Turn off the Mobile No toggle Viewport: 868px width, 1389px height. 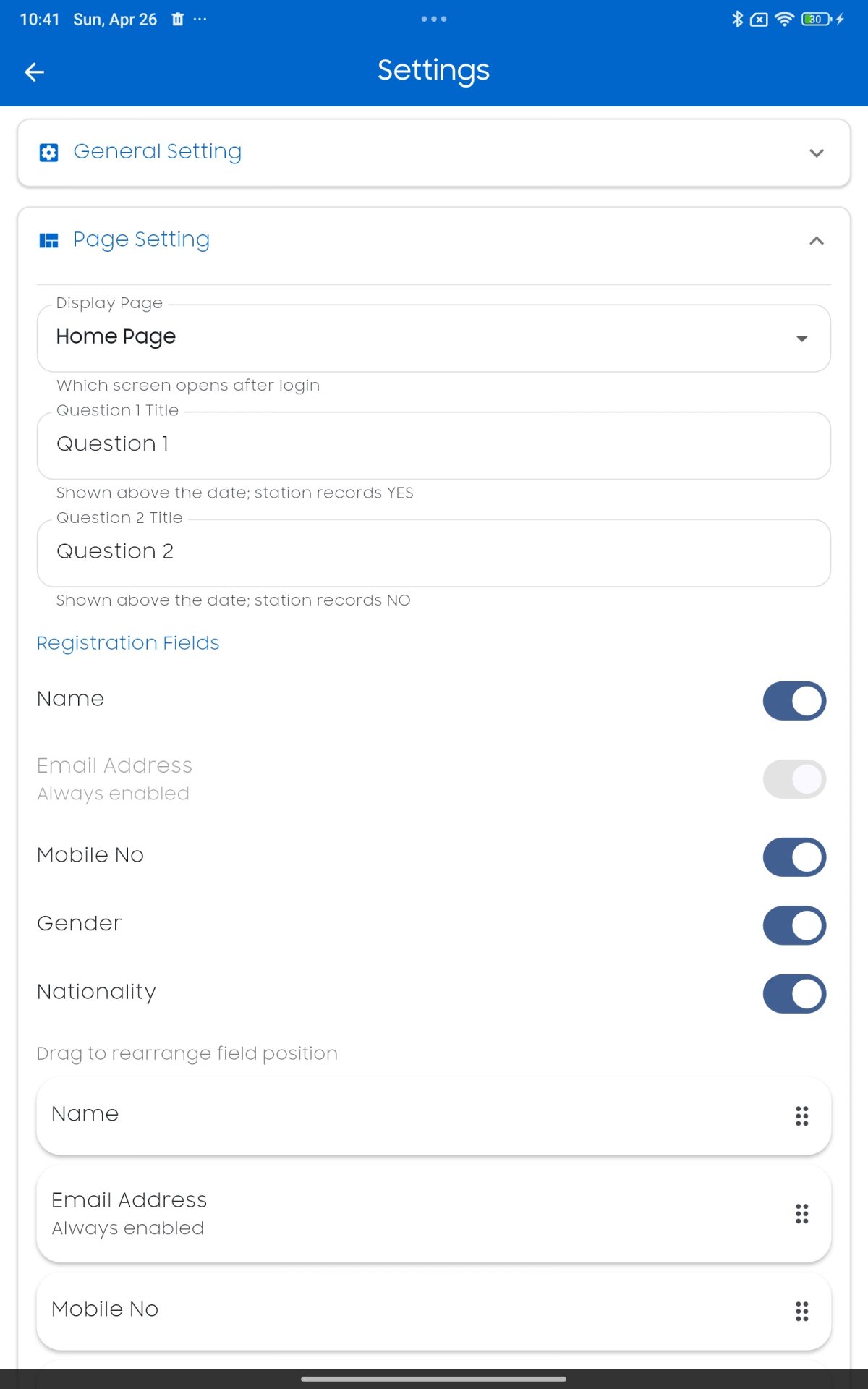pos(794,857)
